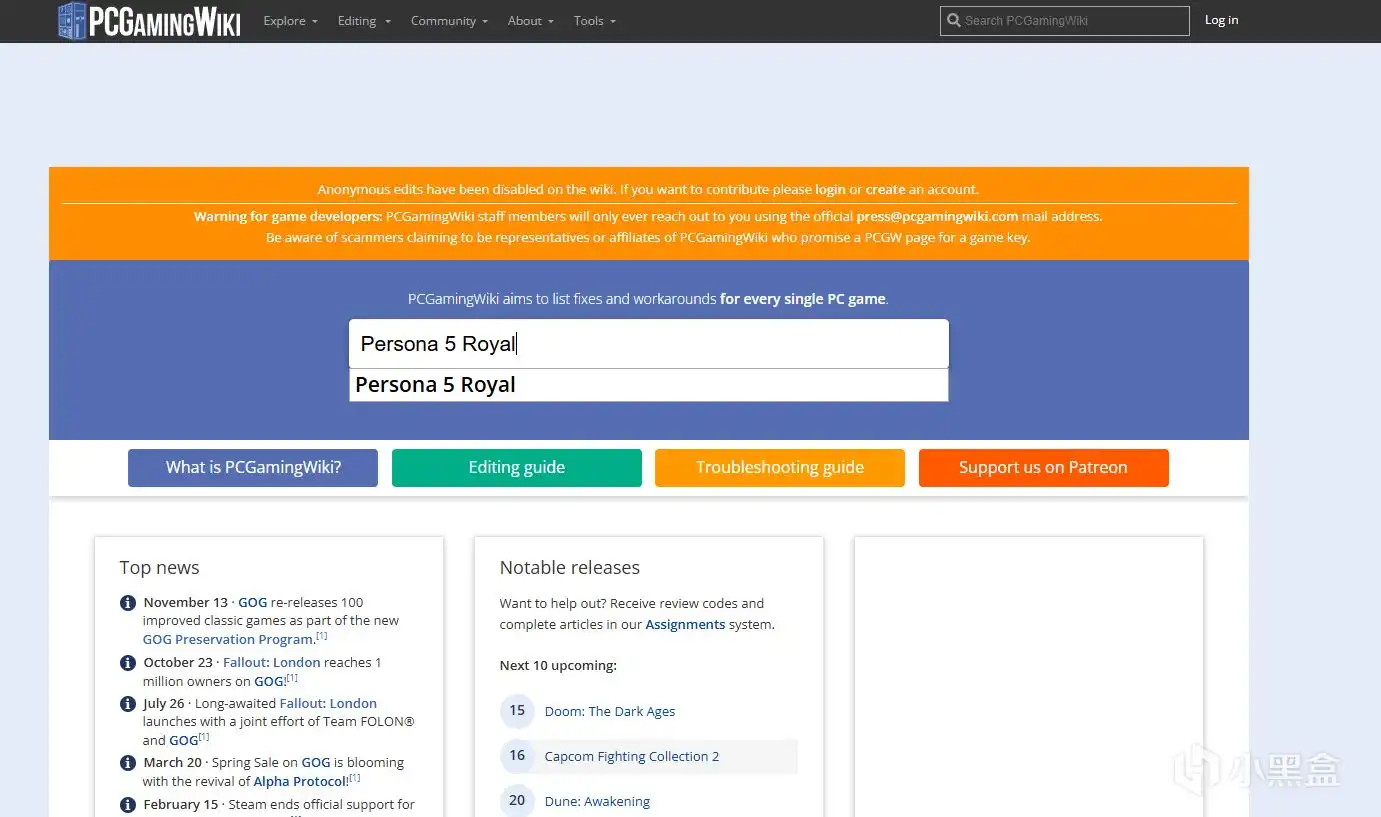The height and width of the screenshot is (817, 1381).
Task: Click GOG link in March 20 news
Action: click(316, 763)
